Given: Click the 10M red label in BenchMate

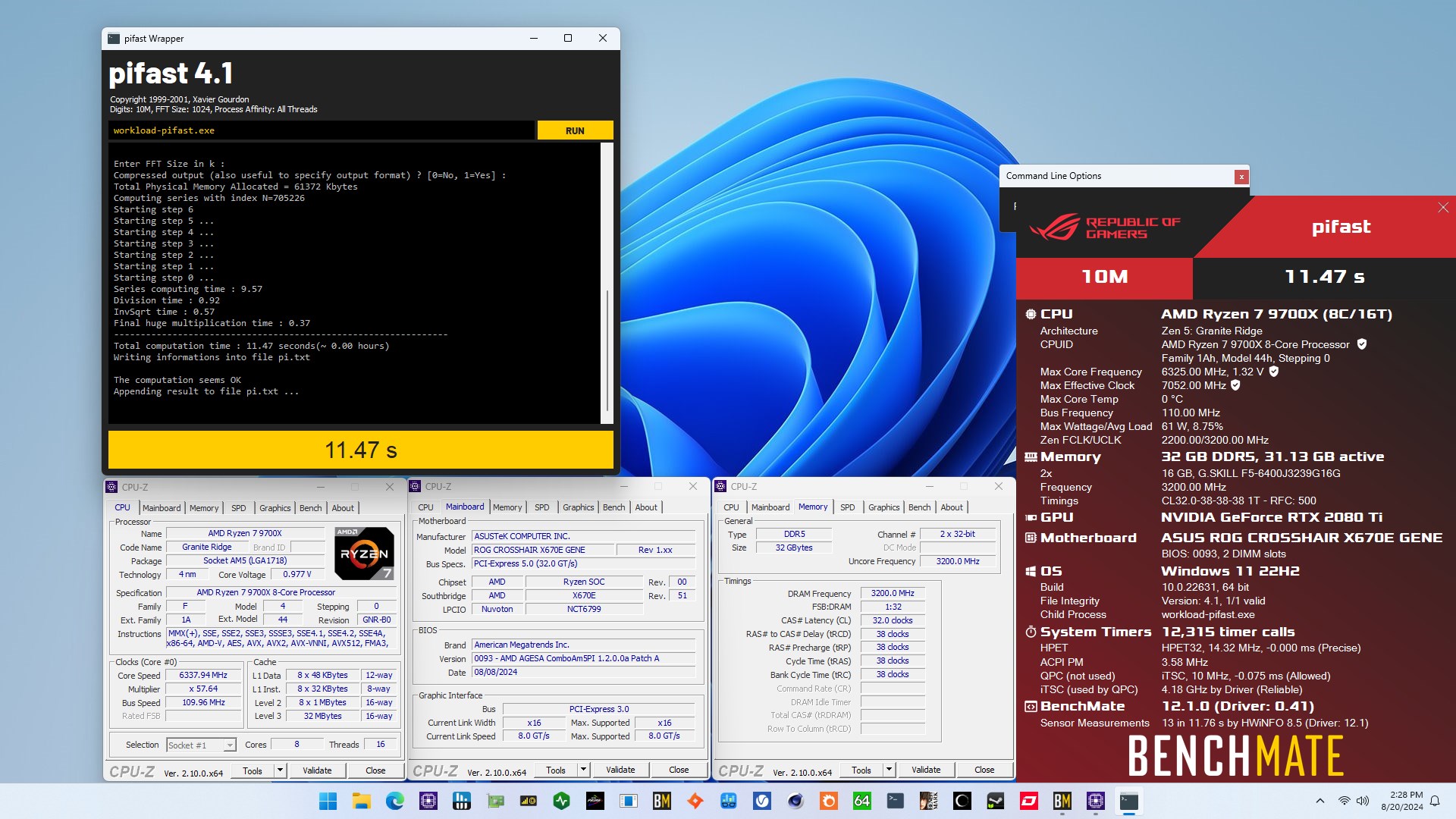Looking at the screenshot, I should pos(1105,277).
